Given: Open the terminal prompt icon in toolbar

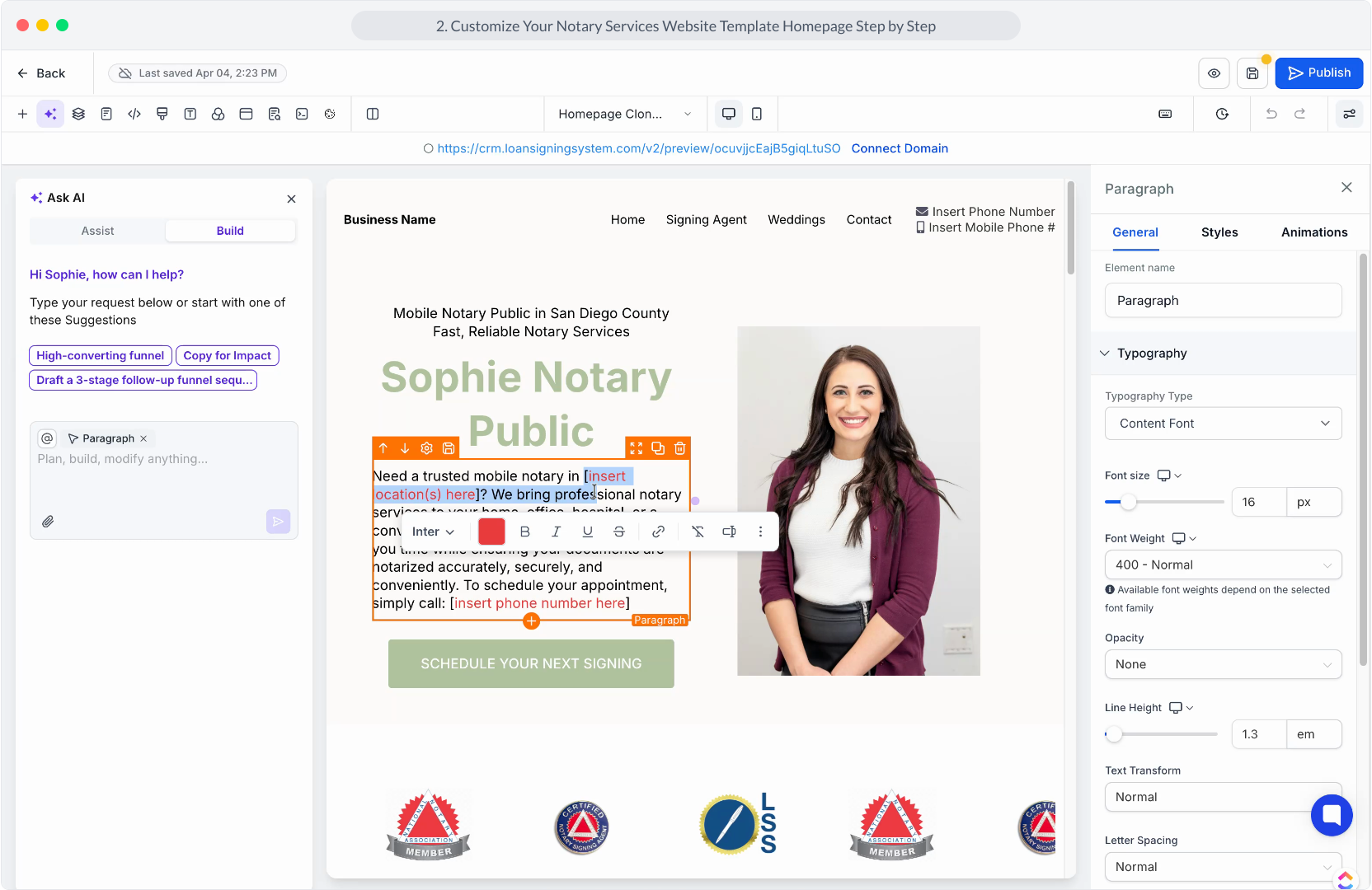Looking at the screenshot, I should point(302,114).
